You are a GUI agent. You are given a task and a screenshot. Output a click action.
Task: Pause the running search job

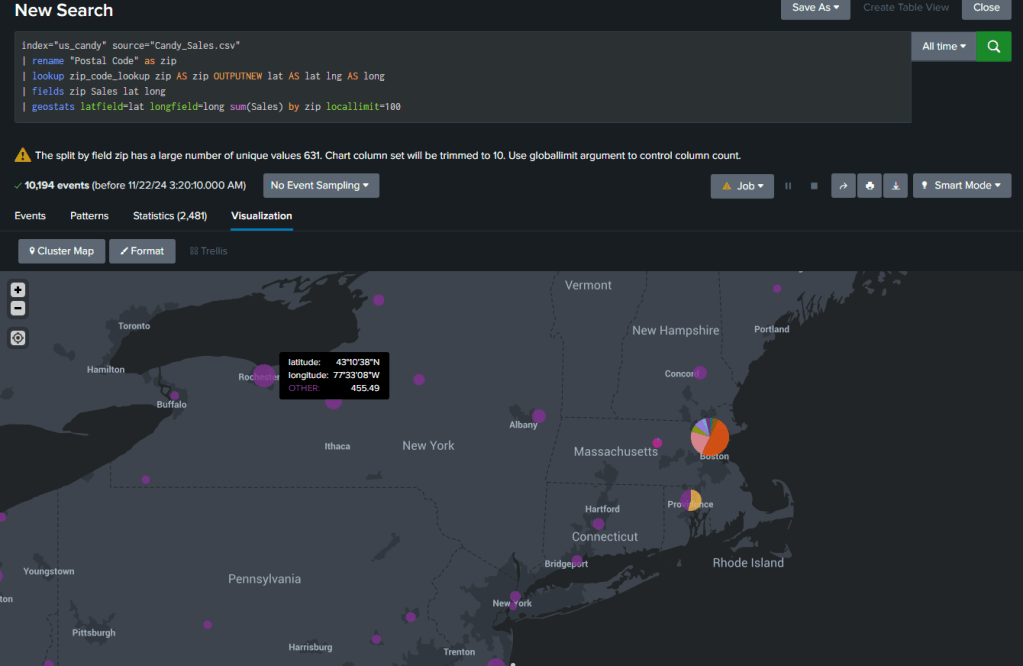tap(788, 186)
